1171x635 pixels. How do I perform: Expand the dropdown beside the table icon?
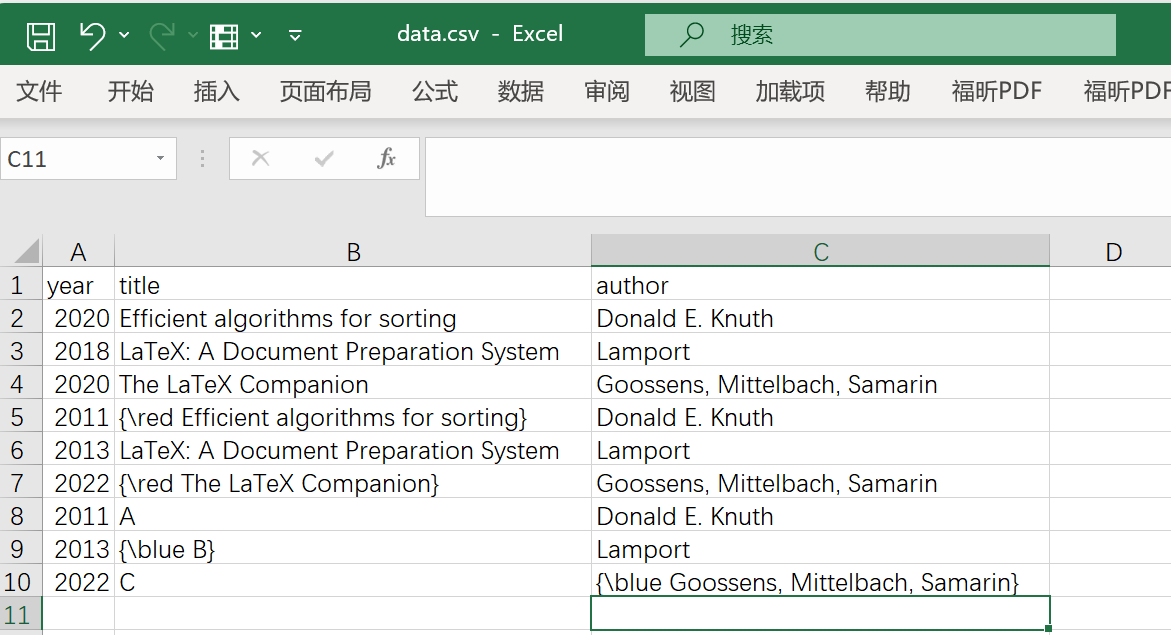coord(256,35)
